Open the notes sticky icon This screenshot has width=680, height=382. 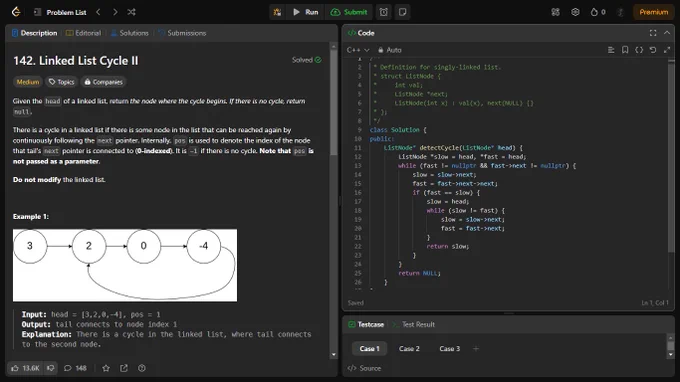point(402,12)
